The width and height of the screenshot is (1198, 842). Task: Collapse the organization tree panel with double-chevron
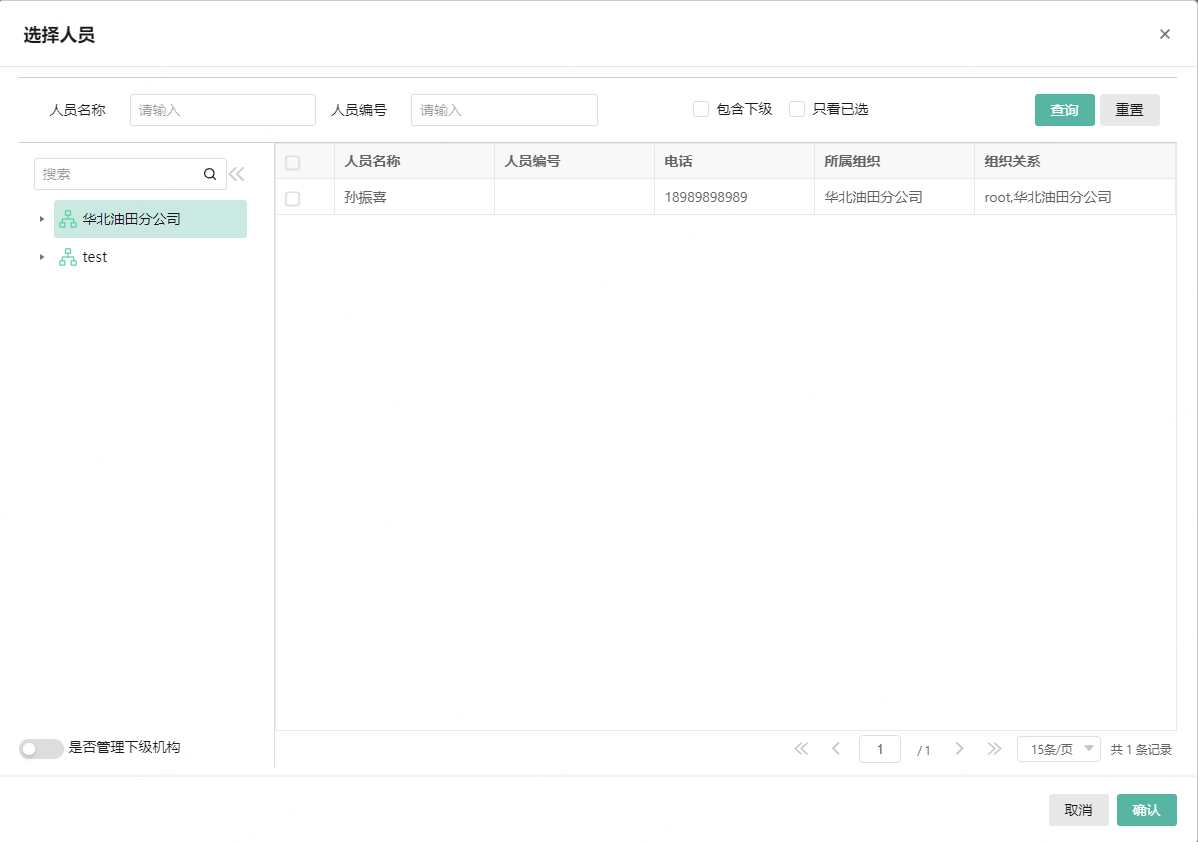pos(237,174)
